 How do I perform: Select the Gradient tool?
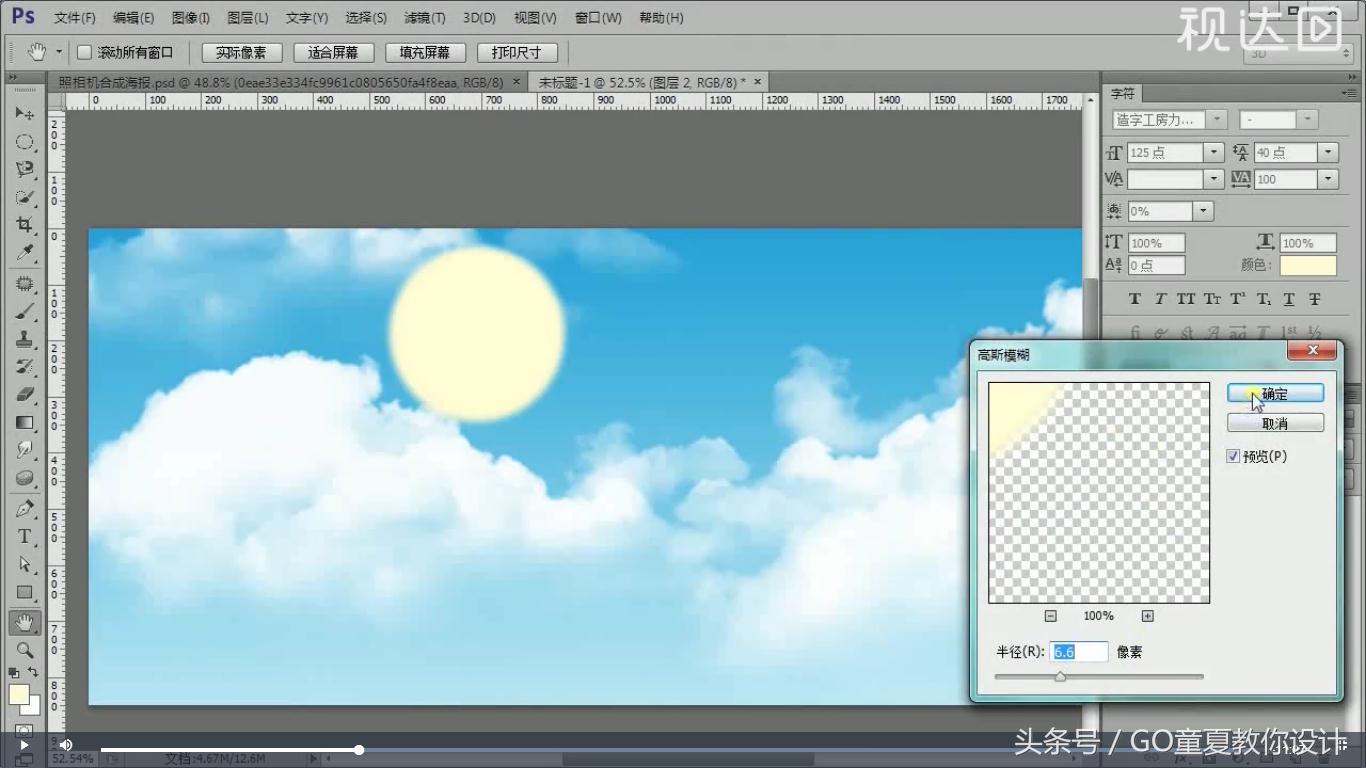point(25,422)
